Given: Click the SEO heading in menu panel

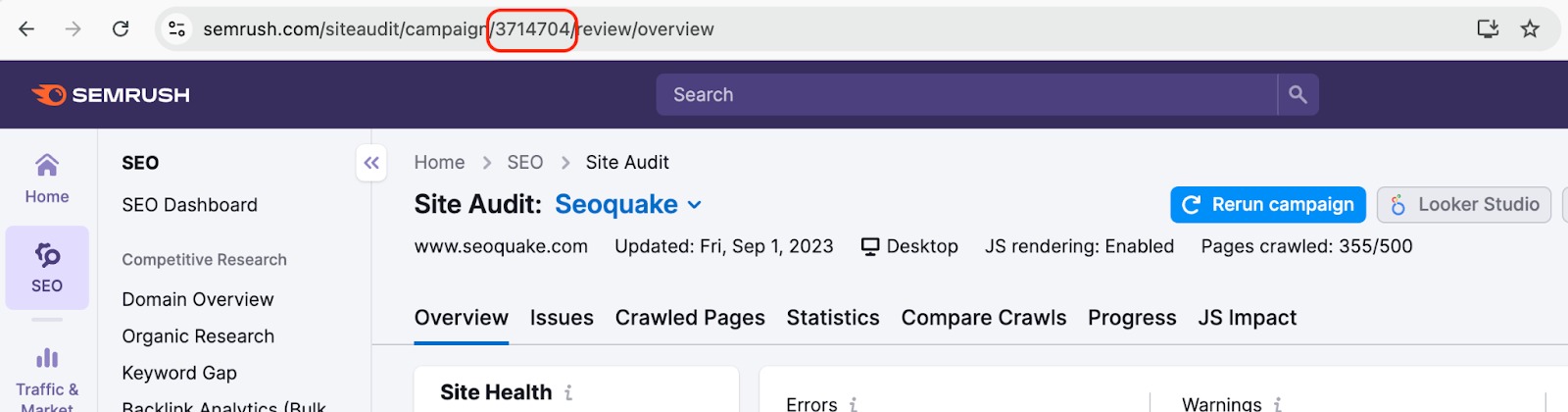Looking at the screenshot, I should [x=140, y=163].
